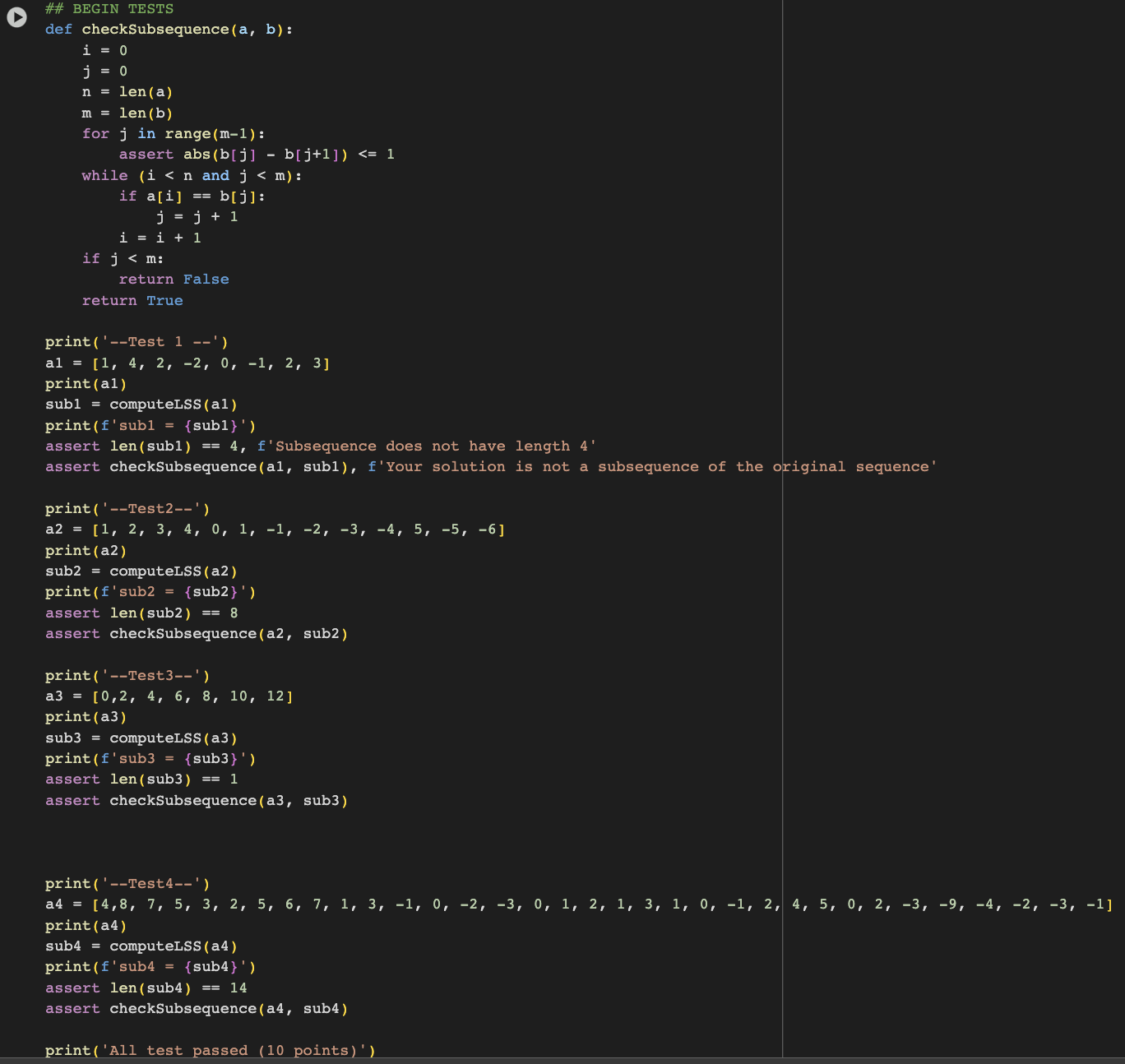
Task: Click the 'sub4 = computeLSS(a4)' line
Action: [141, 946]
